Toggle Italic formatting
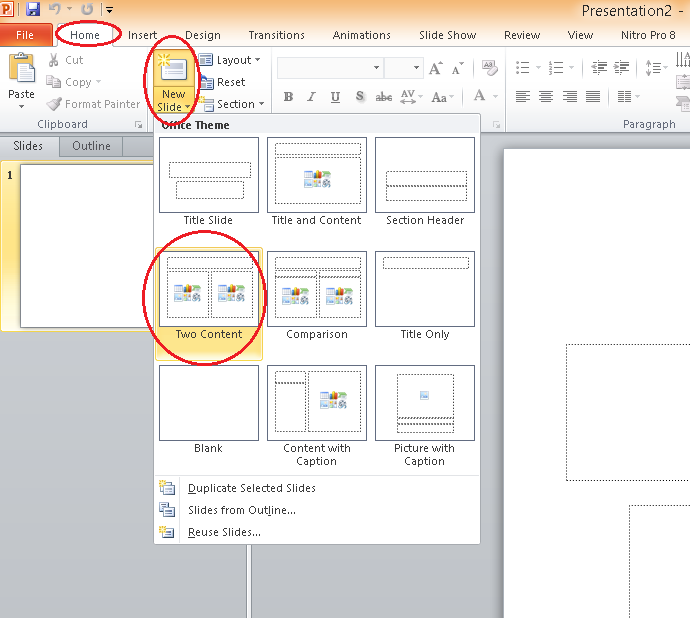This screenshot has width=690, height=618. [311, 97]
